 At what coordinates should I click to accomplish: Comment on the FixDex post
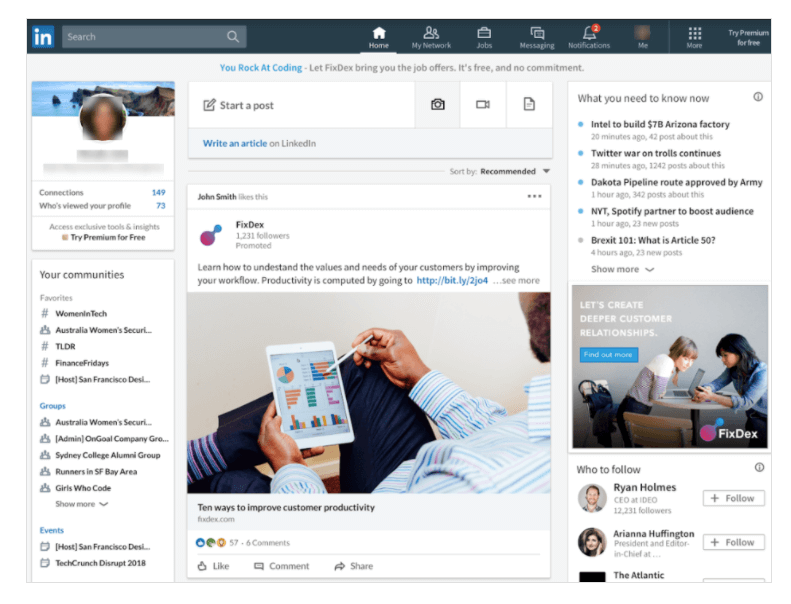281,566
